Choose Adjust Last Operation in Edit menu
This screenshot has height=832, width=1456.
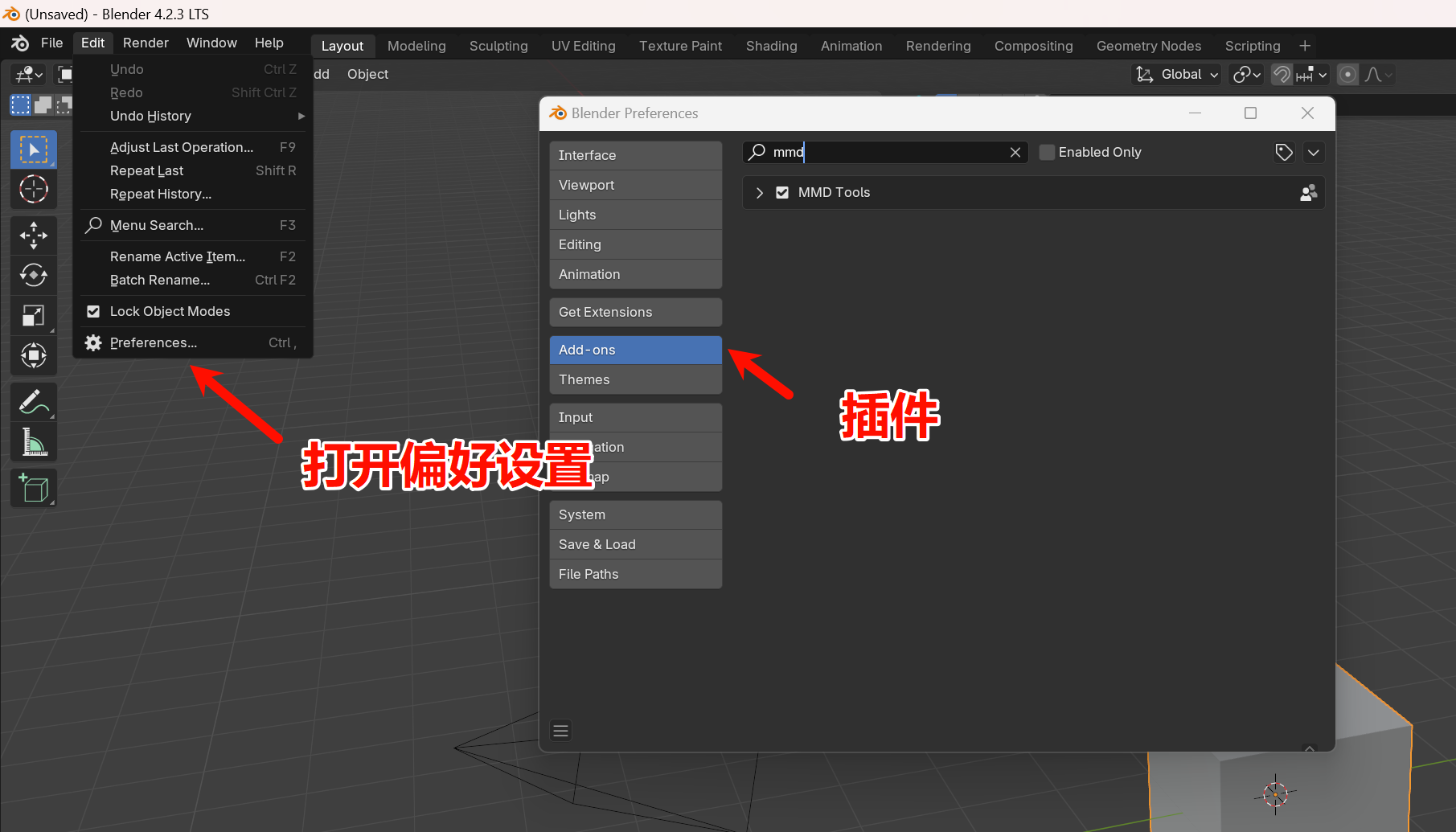(x=191, y=147)
